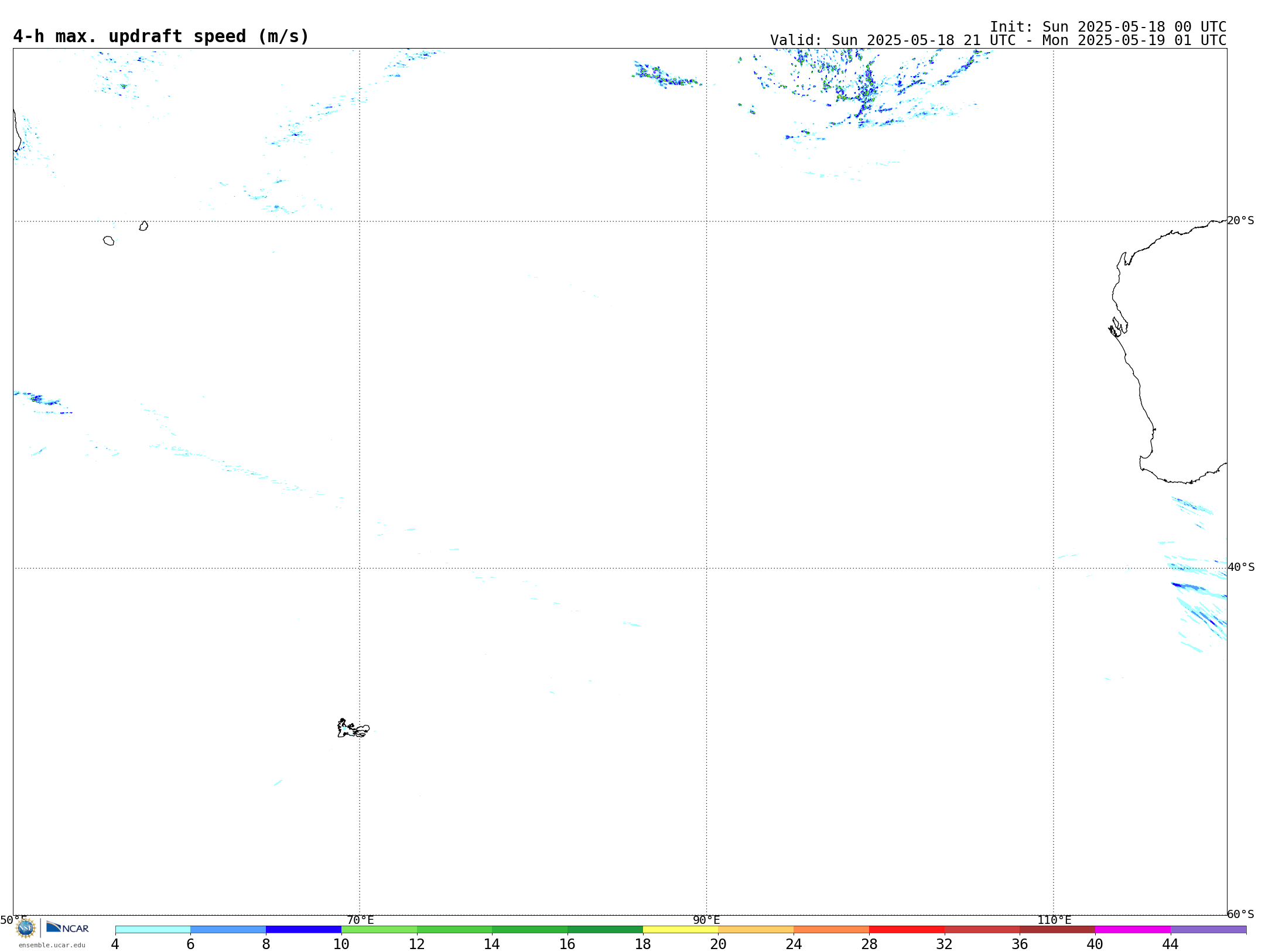Click the orange 24–28 colorbar segment

(x=831, y=929)
